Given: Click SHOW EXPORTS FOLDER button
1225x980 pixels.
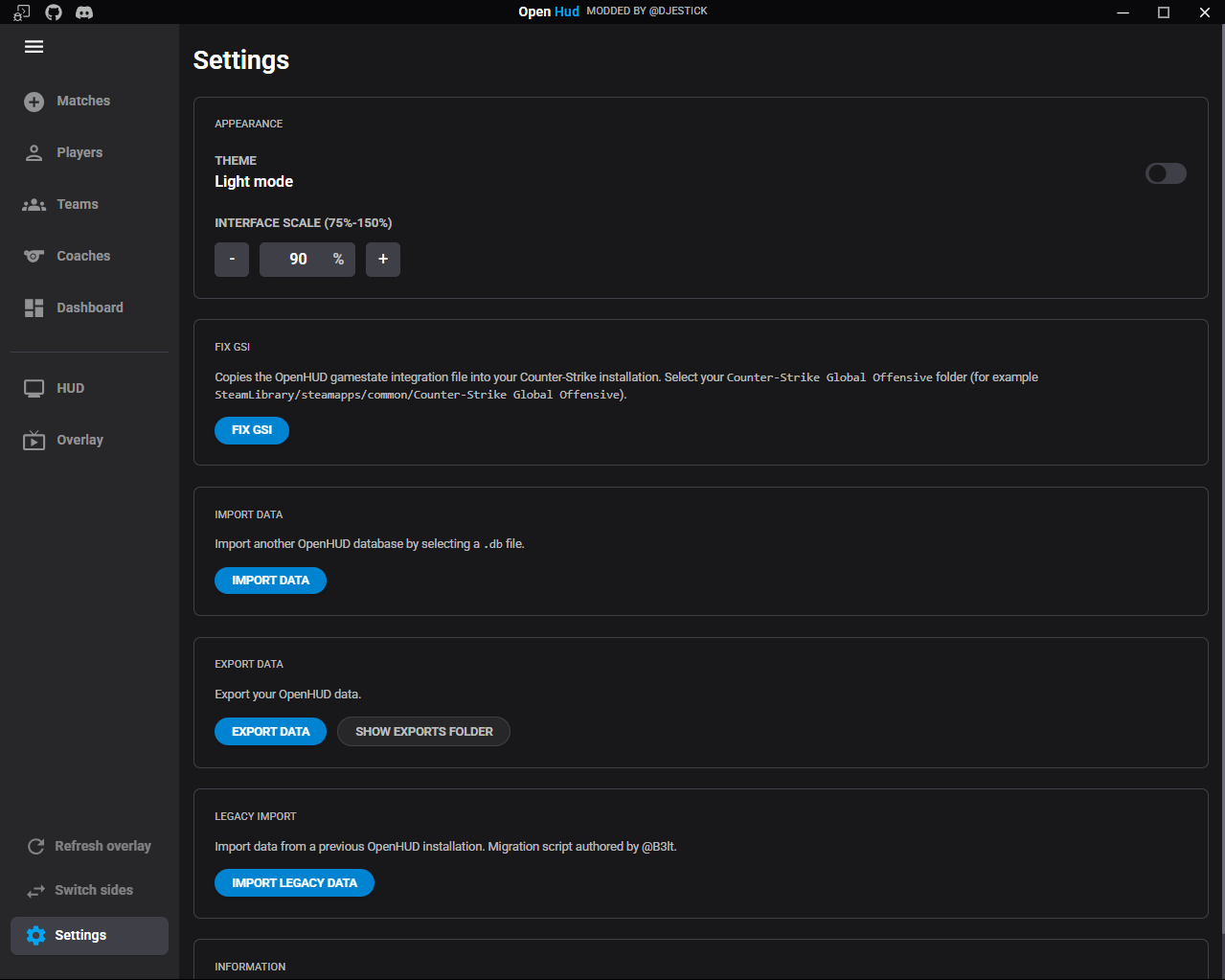Looking at the screenshot, I should coord(423,732).
